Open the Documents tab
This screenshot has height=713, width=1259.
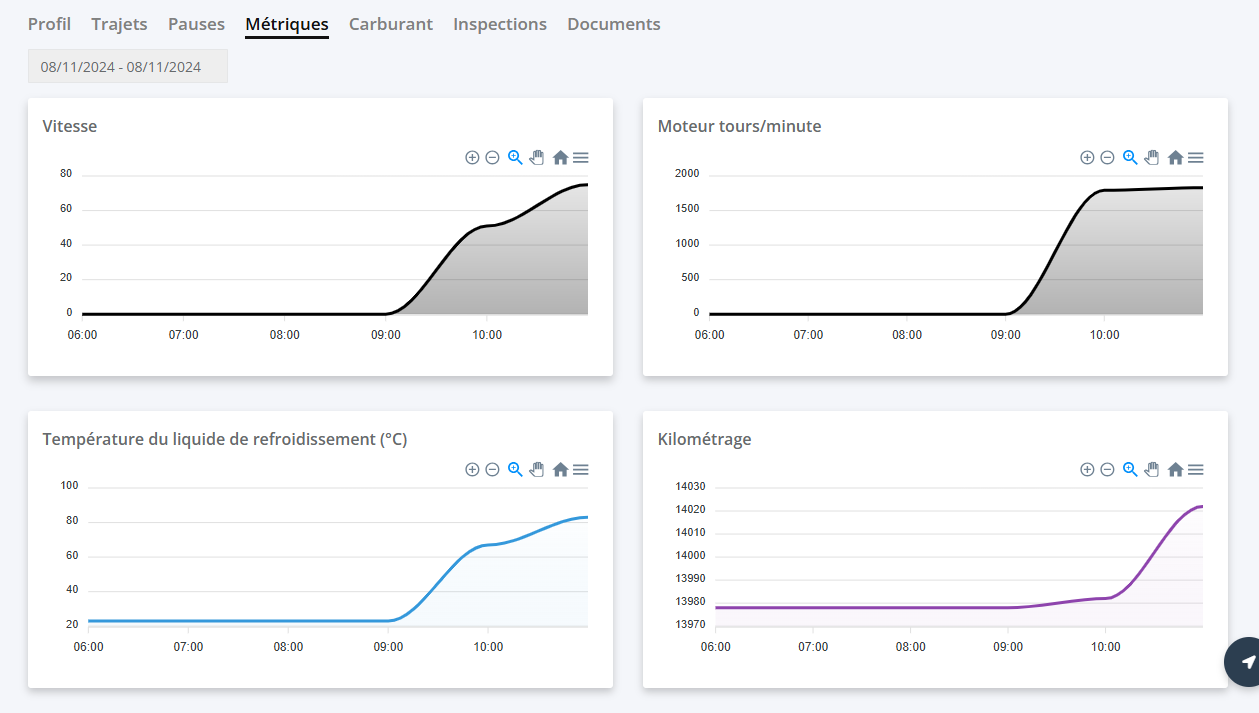[x=613, y=24]
